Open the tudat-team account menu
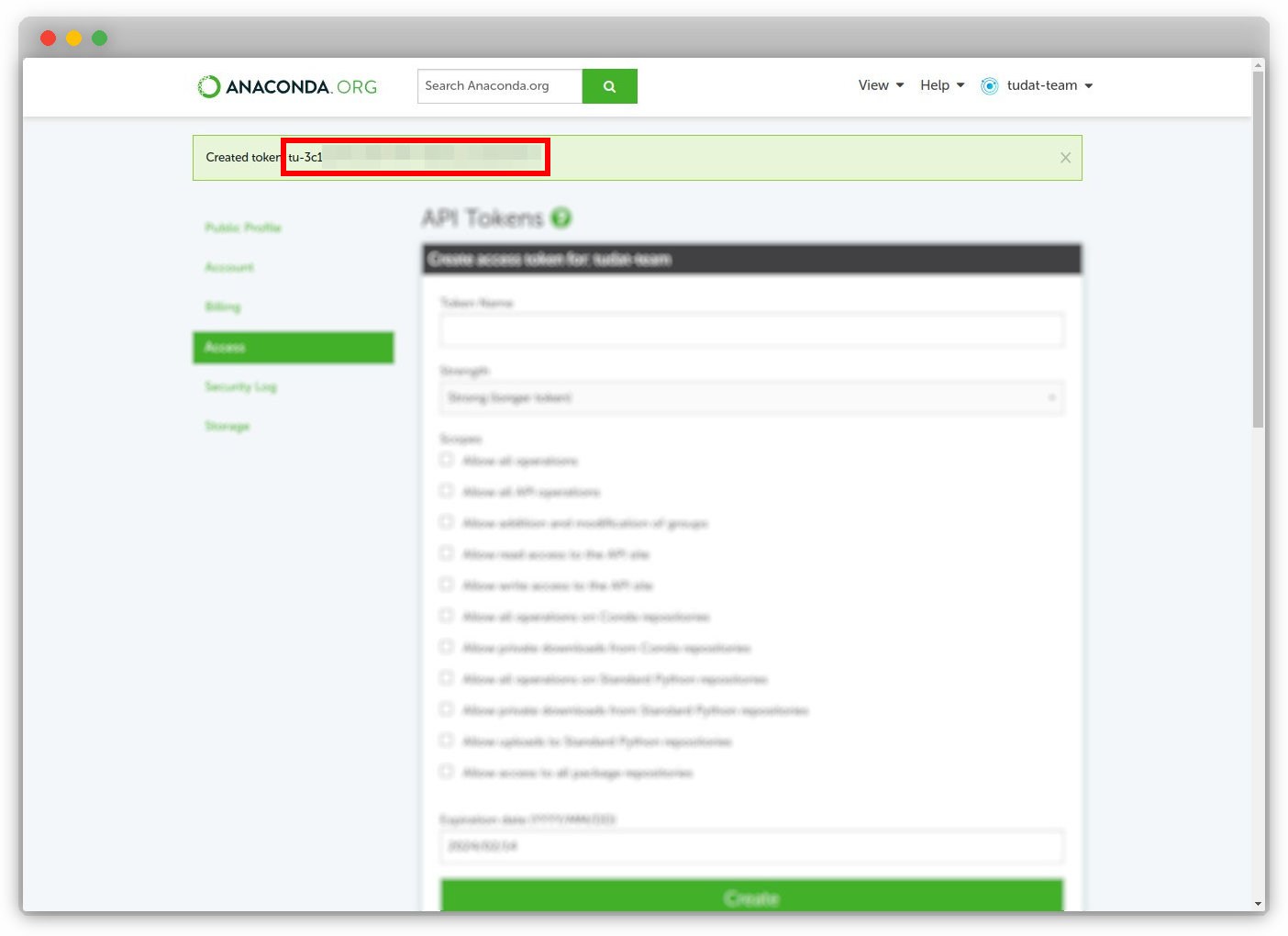 [x=1049, y=85]
